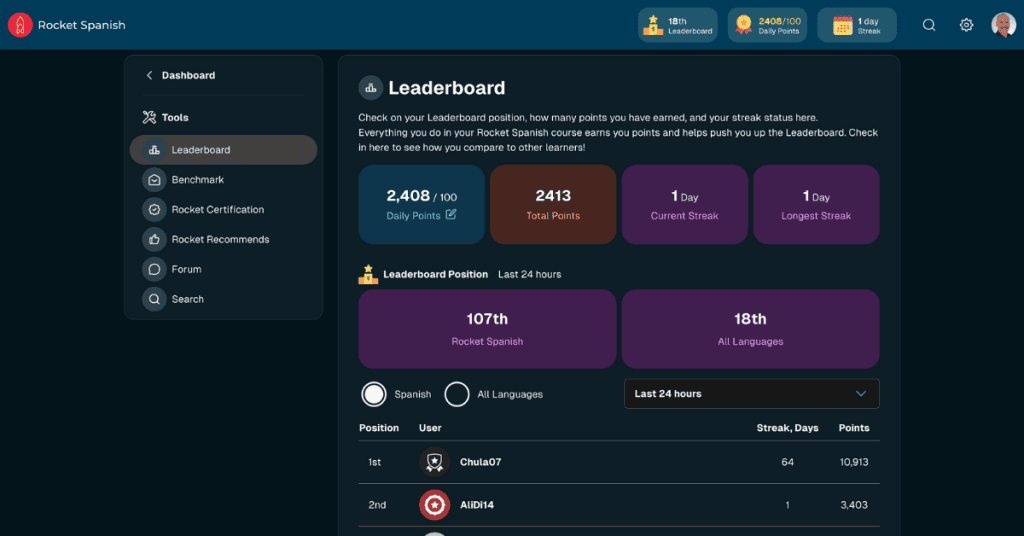Viewport: 1024px width, 536px height.
Task: Click the Forum chat bubble icon
Action: (x=154, y=269)
